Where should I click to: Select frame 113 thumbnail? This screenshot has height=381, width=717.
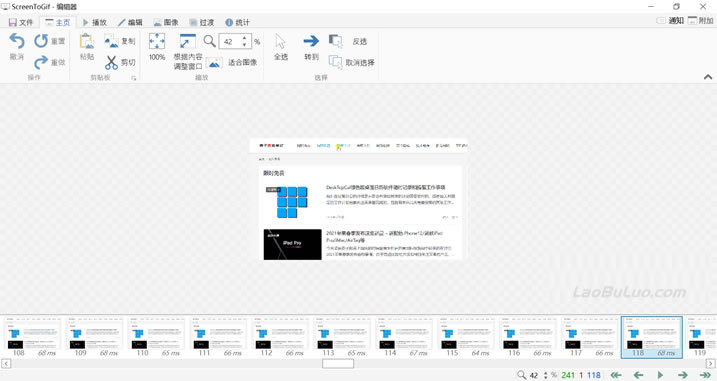click(x=342, y=337)
